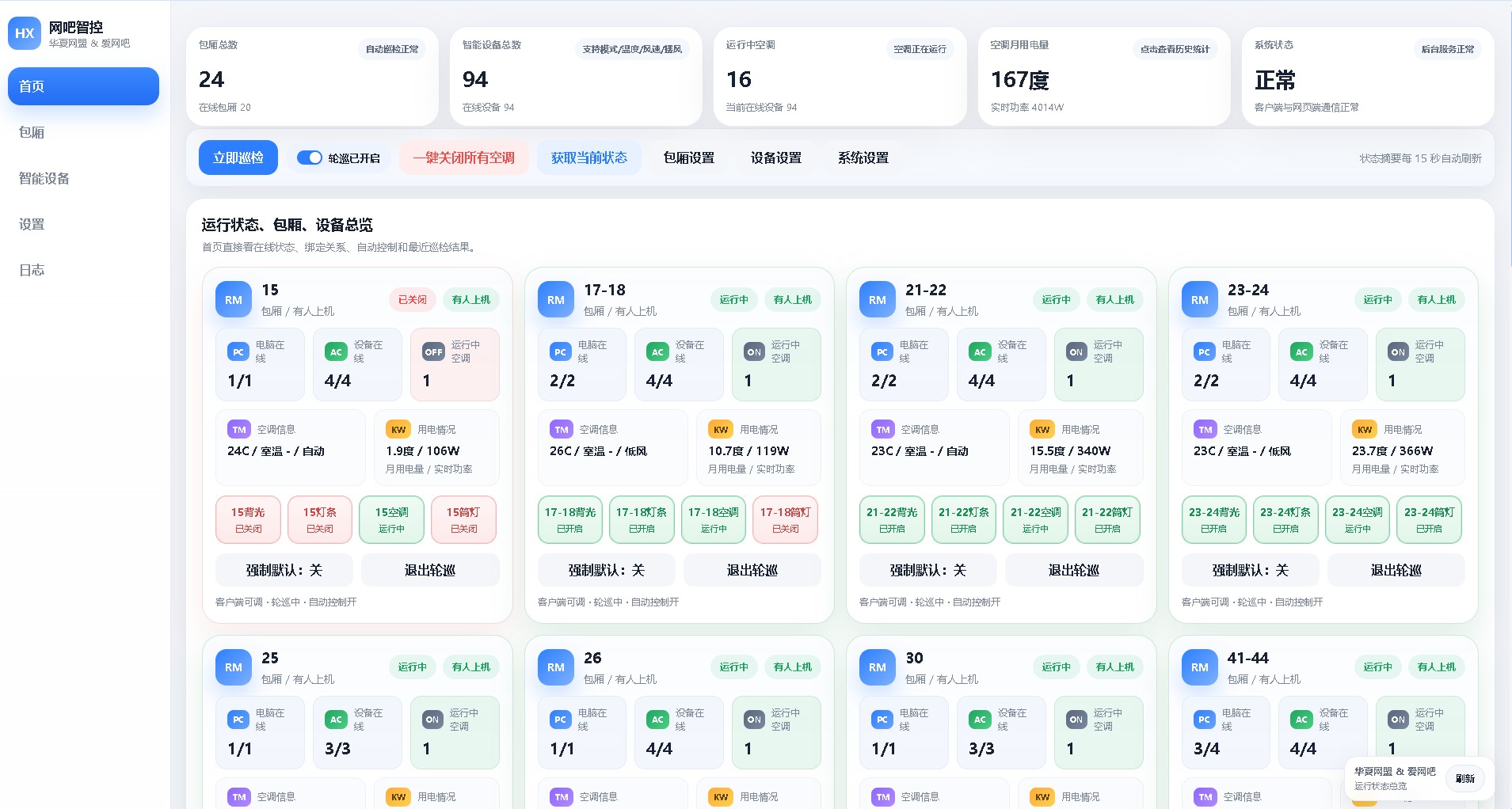Image resolution: width=1512 pixels, height=809 pixels.
Task: Click the 10.7度 / 119W power reading
Action: click(x=748, y=450)
